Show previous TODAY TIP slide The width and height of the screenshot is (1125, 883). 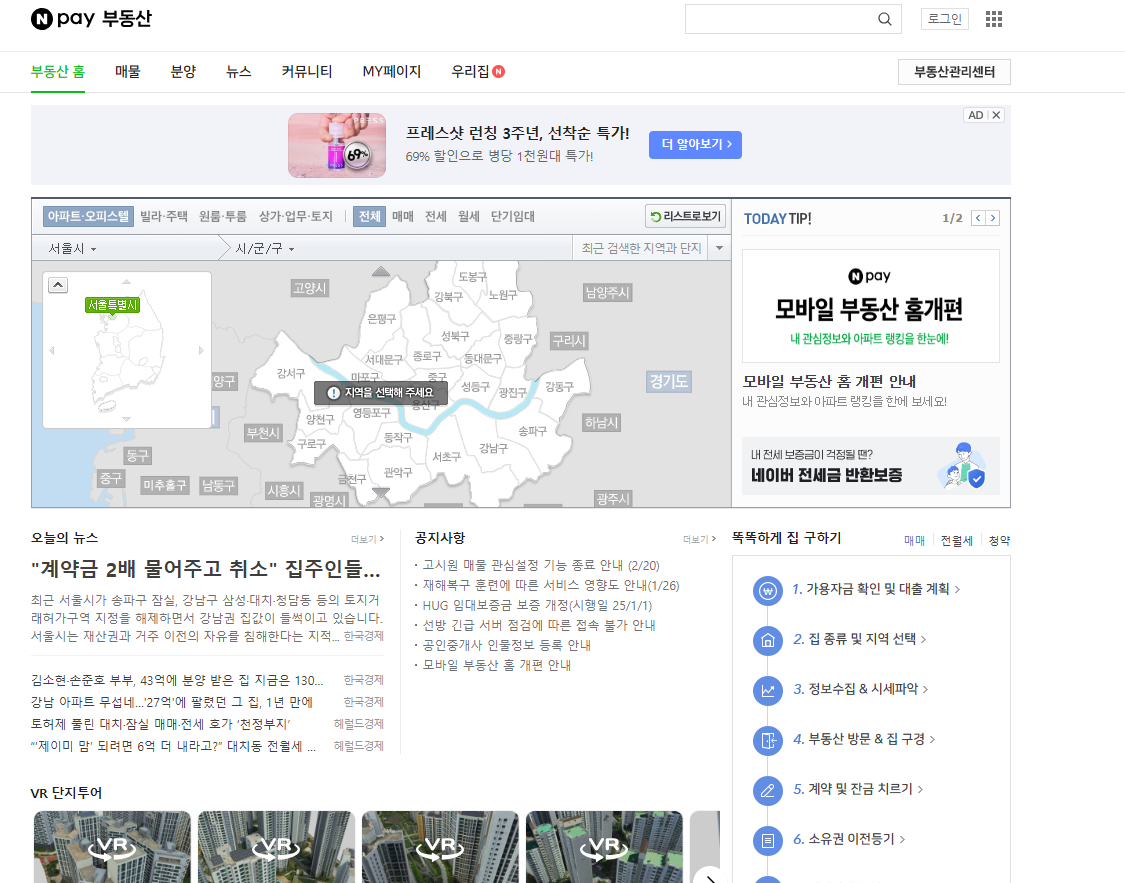pos(978,218)
